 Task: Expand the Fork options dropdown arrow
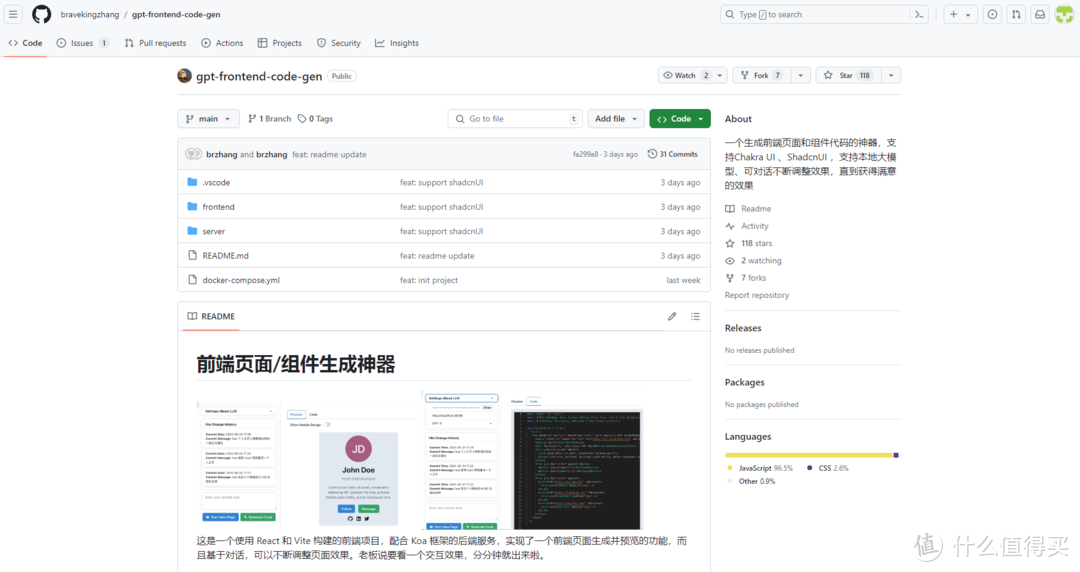[x=800, y=75]
